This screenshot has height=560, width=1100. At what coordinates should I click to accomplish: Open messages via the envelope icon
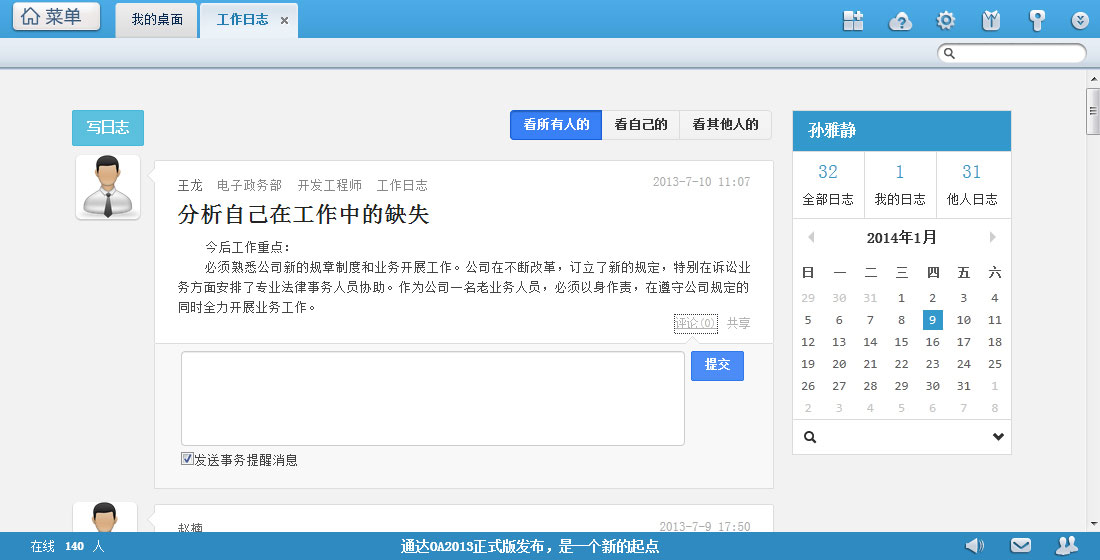(x=1020, y=545)
